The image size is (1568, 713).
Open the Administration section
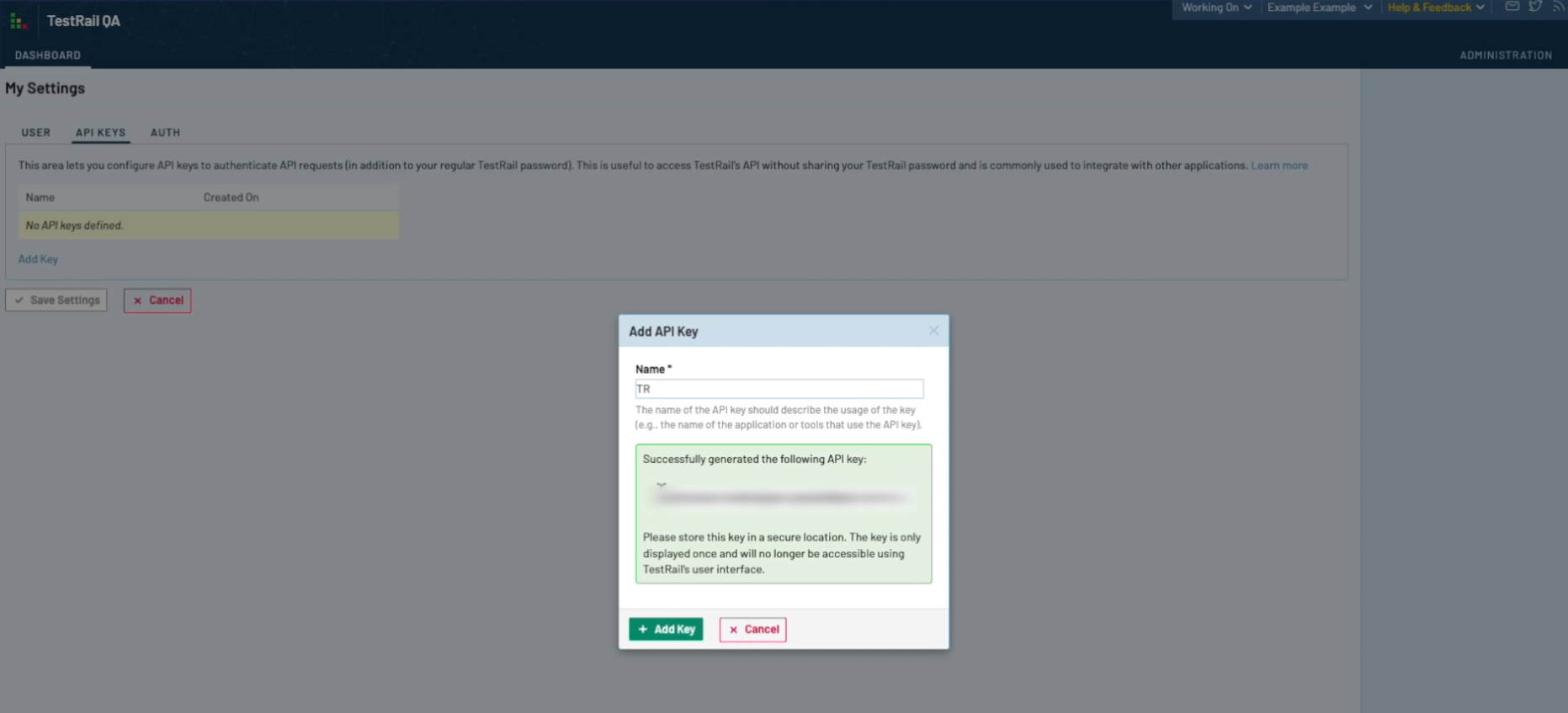[1506, 56]
